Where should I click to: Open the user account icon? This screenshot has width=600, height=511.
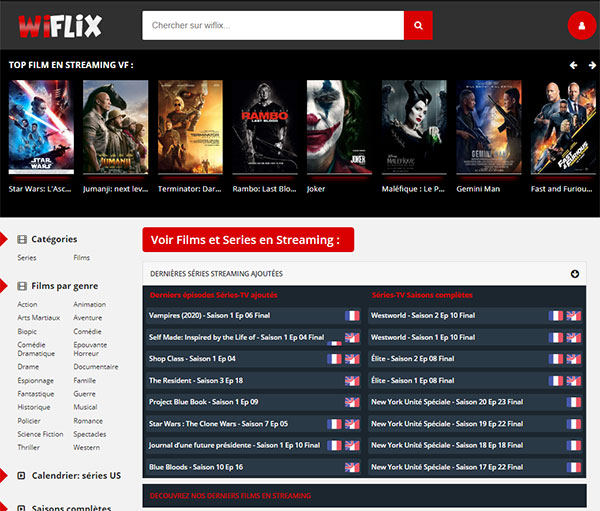click(x=579, y=26)
